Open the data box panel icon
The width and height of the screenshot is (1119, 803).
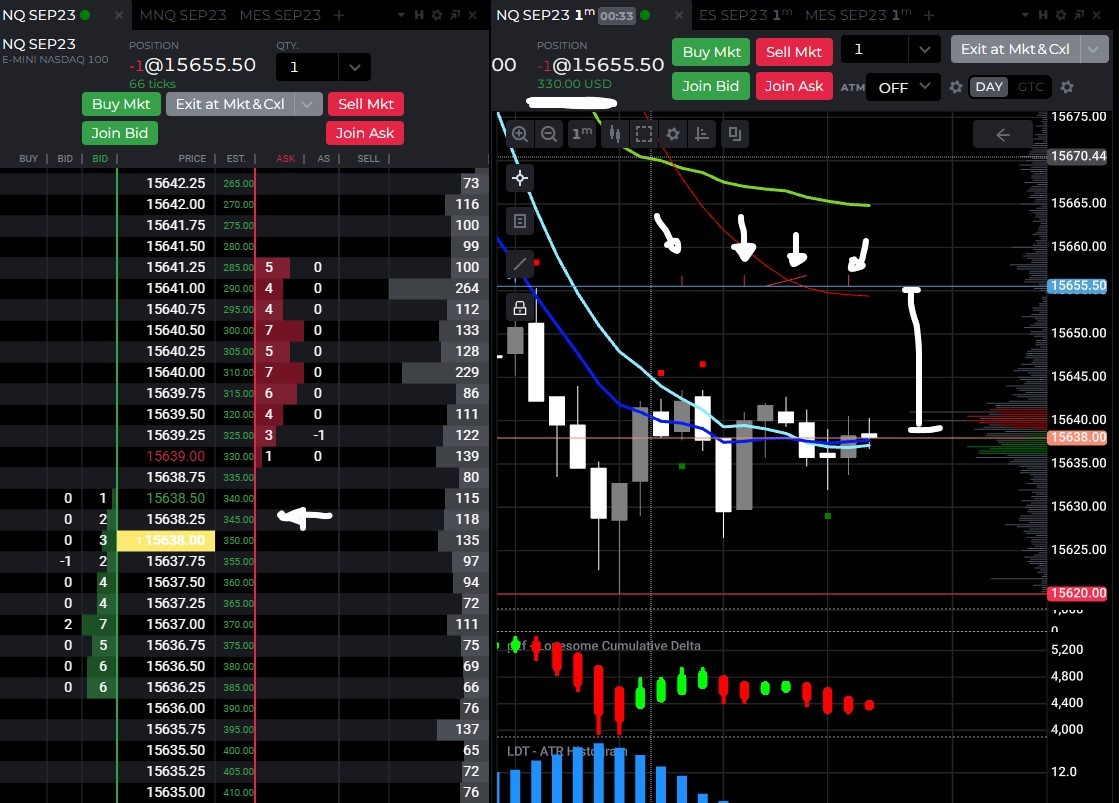coord(520,221)
